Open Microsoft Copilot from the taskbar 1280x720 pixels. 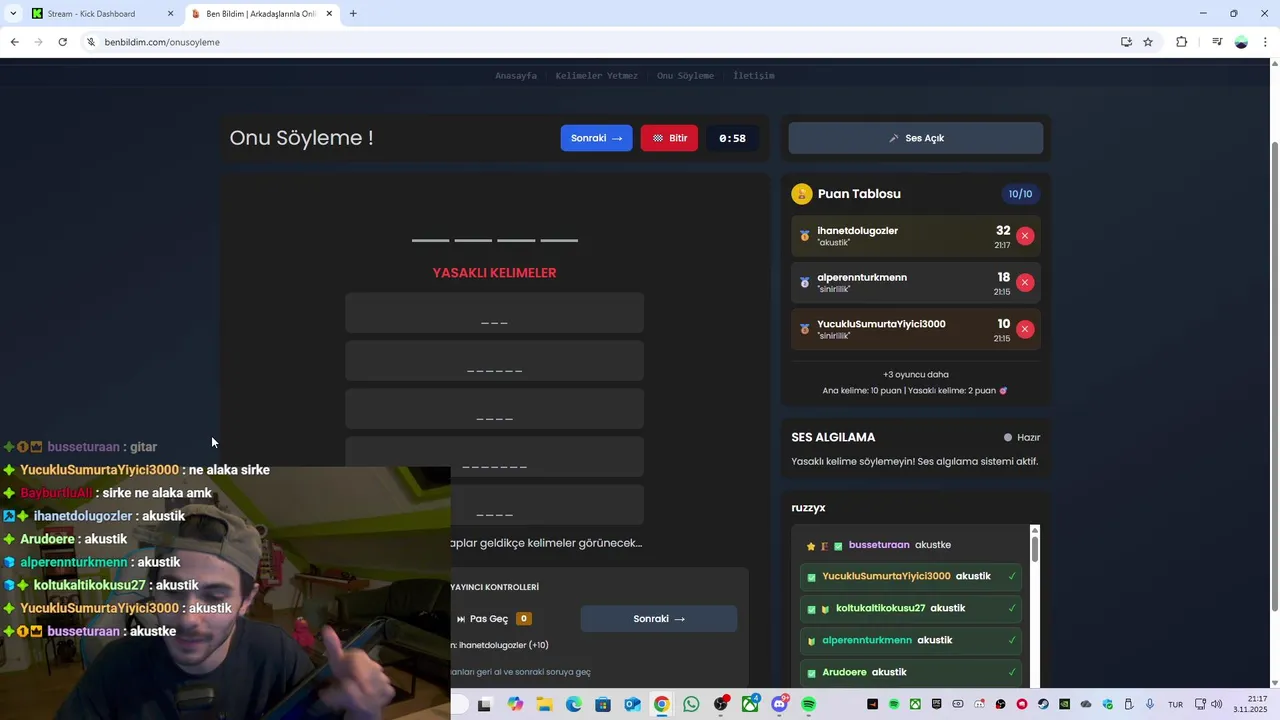[x=515, y=705]
